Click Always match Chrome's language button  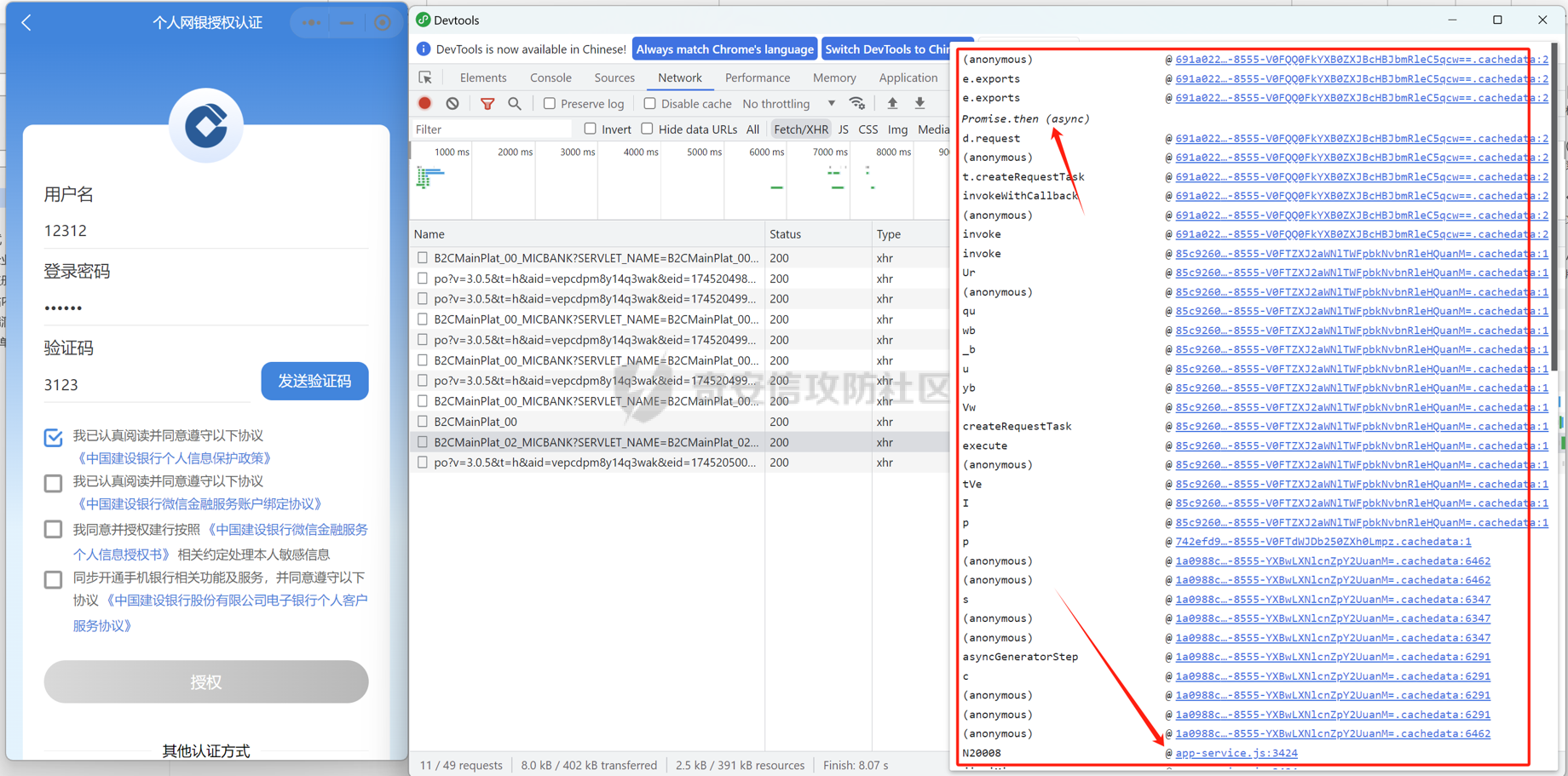pos(724,49)
